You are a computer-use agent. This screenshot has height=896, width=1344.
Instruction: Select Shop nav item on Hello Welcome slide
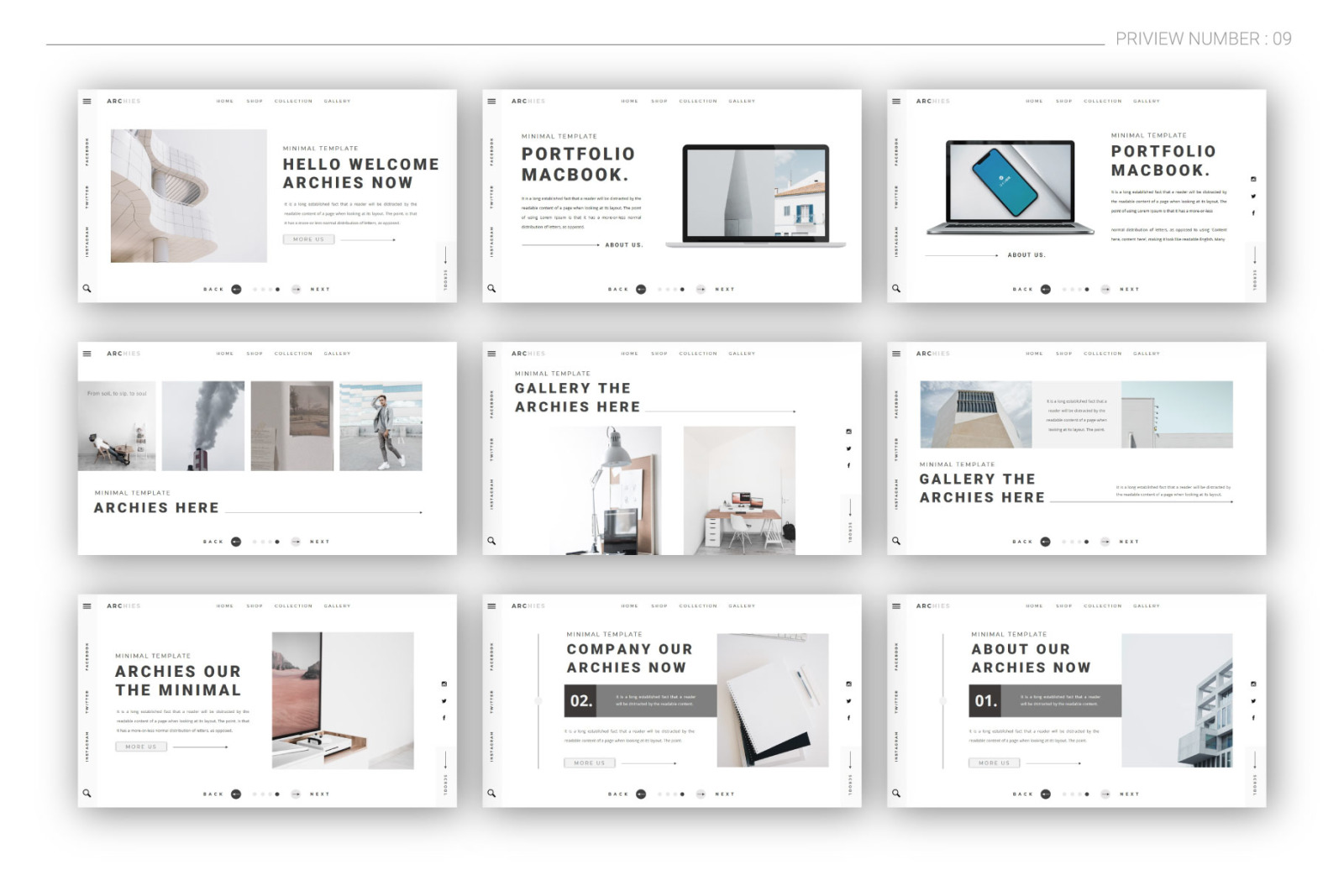click(255, 102)
